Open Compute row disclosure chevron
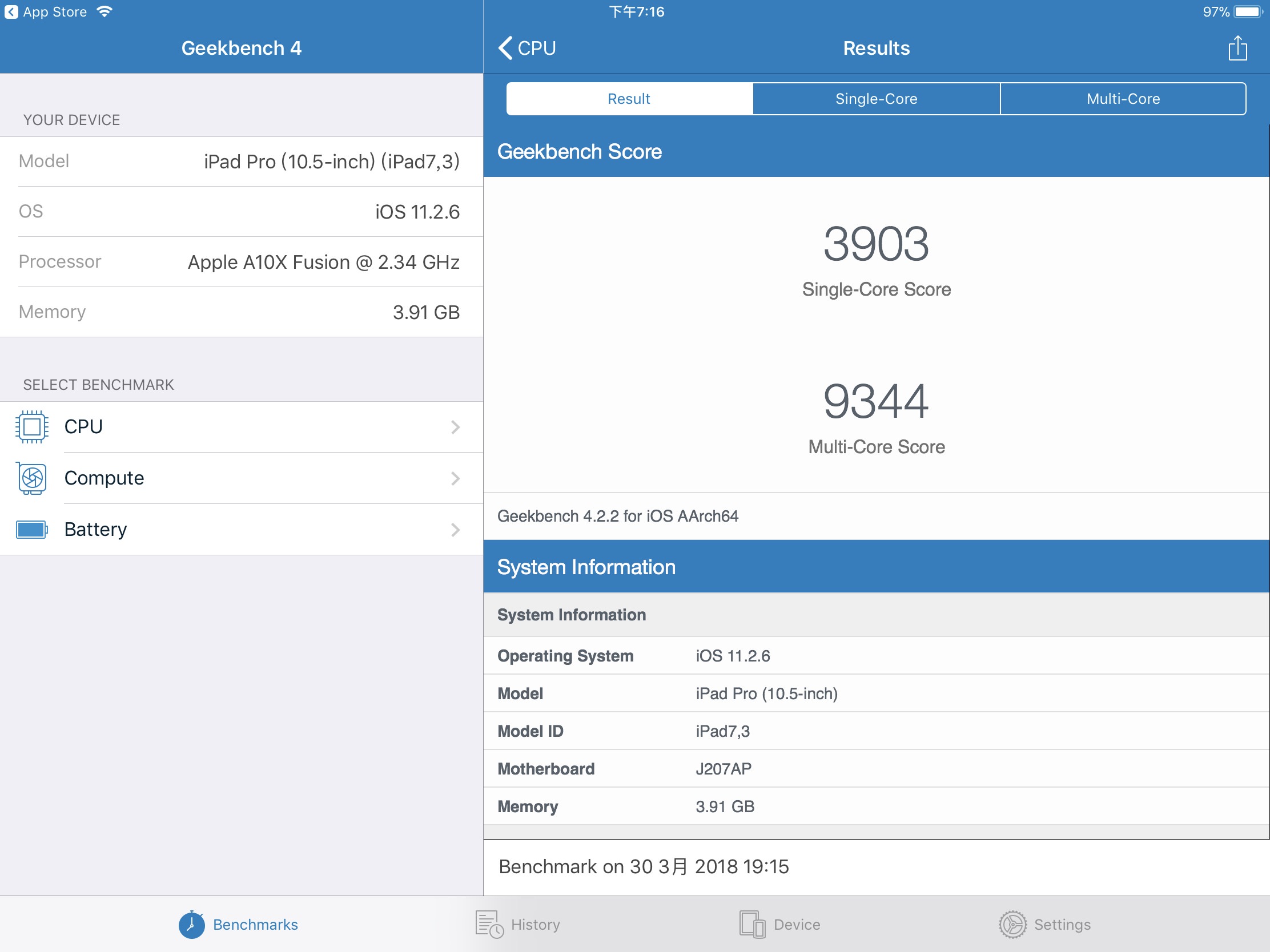 [x=455, y=478]
